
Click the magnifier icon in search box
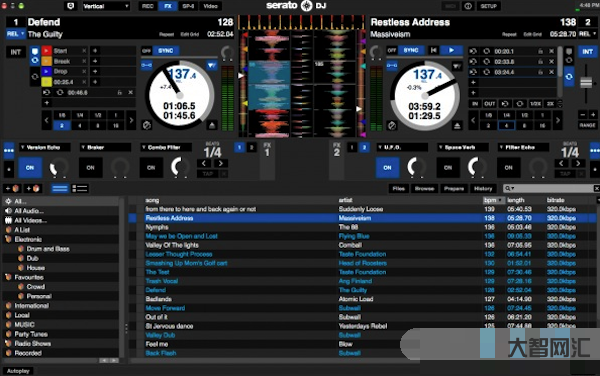(508, 188)
